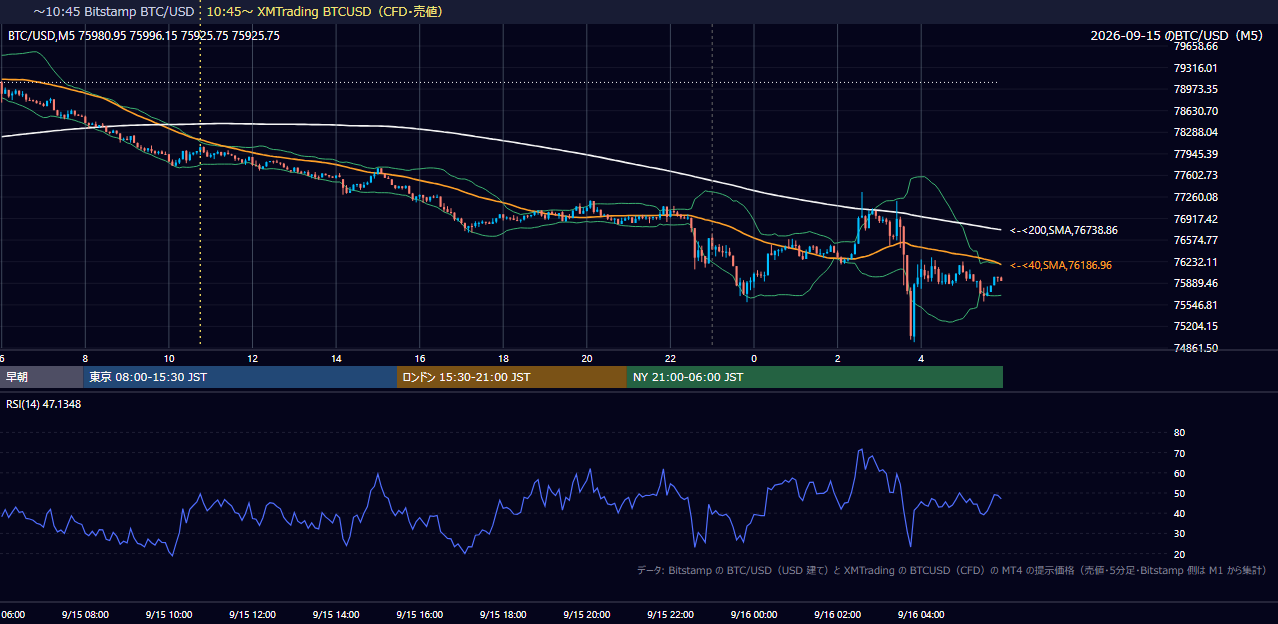Click the bottom axis date "9/16 00:00"
The image size is (1278, 624).
click(754, 615)
